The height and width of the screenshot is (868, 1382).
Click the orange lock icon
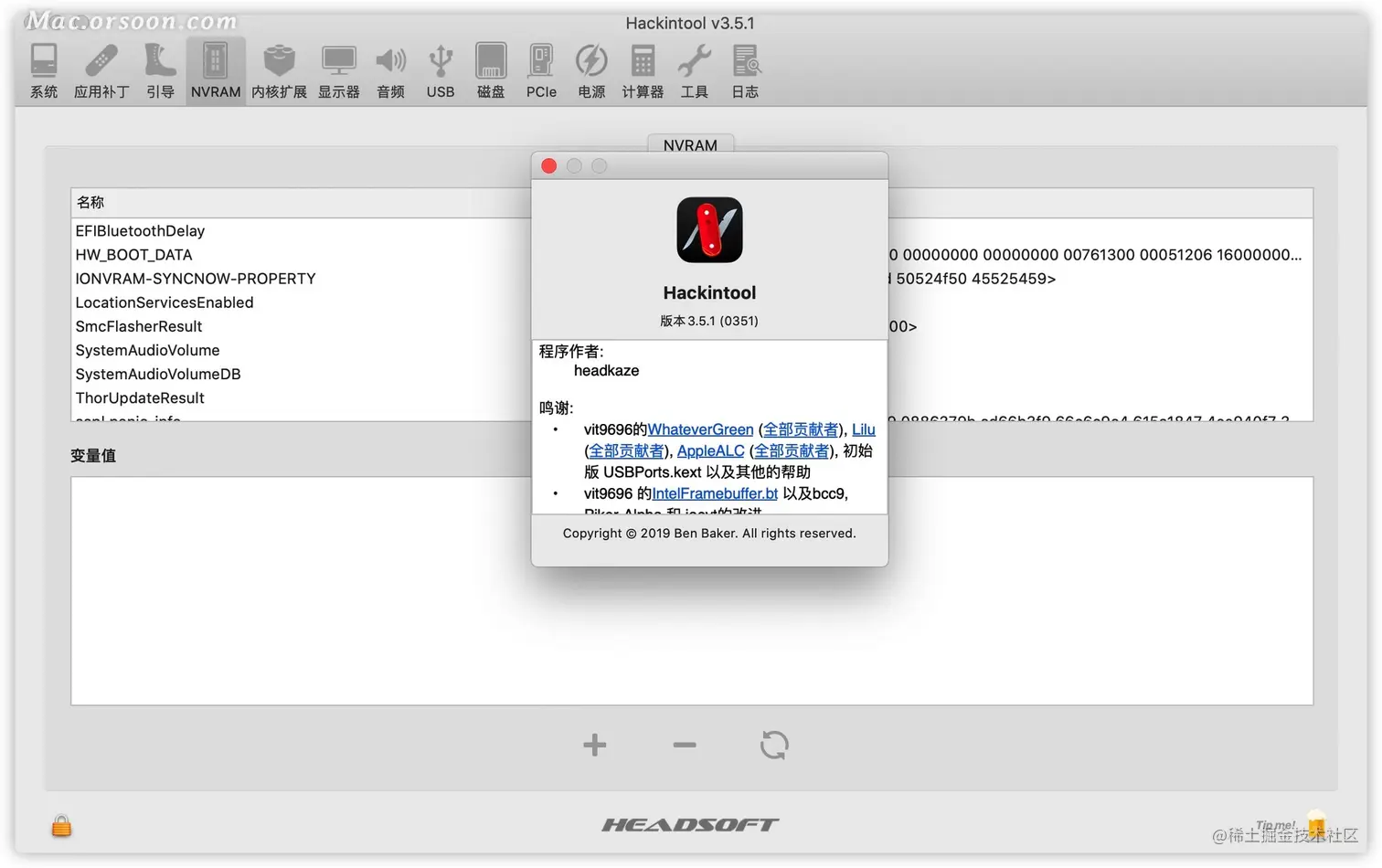click(61, 825)
